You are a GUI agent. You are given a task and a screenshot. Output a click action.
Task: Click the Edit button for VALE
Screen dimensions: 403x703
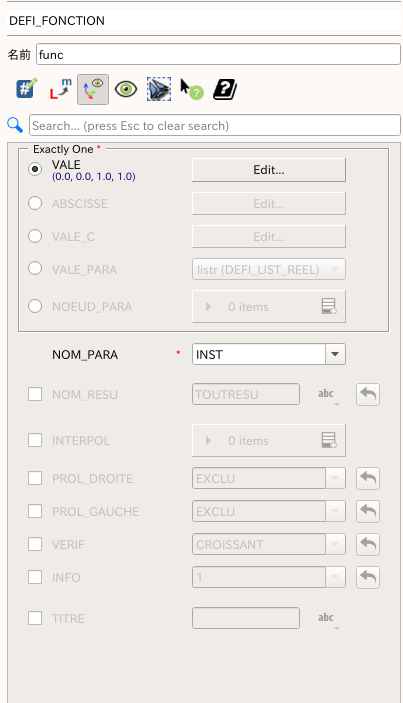(x=269, y=170)
